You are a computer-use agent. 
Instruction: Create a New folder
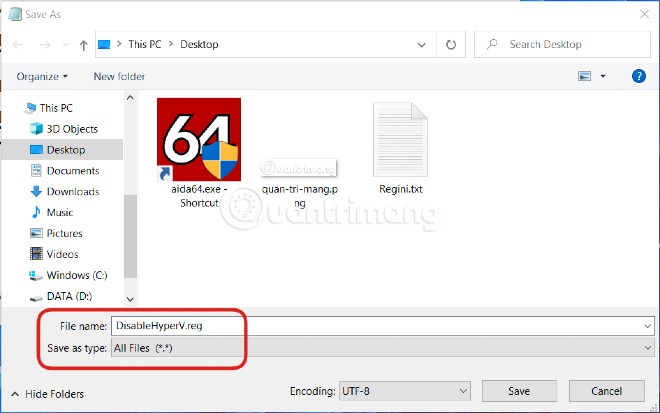pyautogui.click(x=119, y=77)
